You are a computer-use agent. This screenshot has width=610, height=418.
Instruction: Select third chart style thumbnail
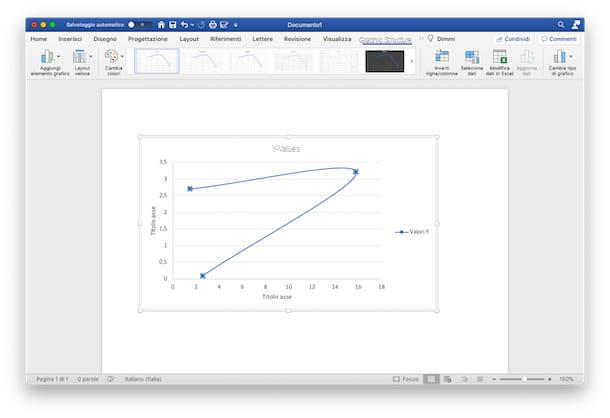pos(248,61)
